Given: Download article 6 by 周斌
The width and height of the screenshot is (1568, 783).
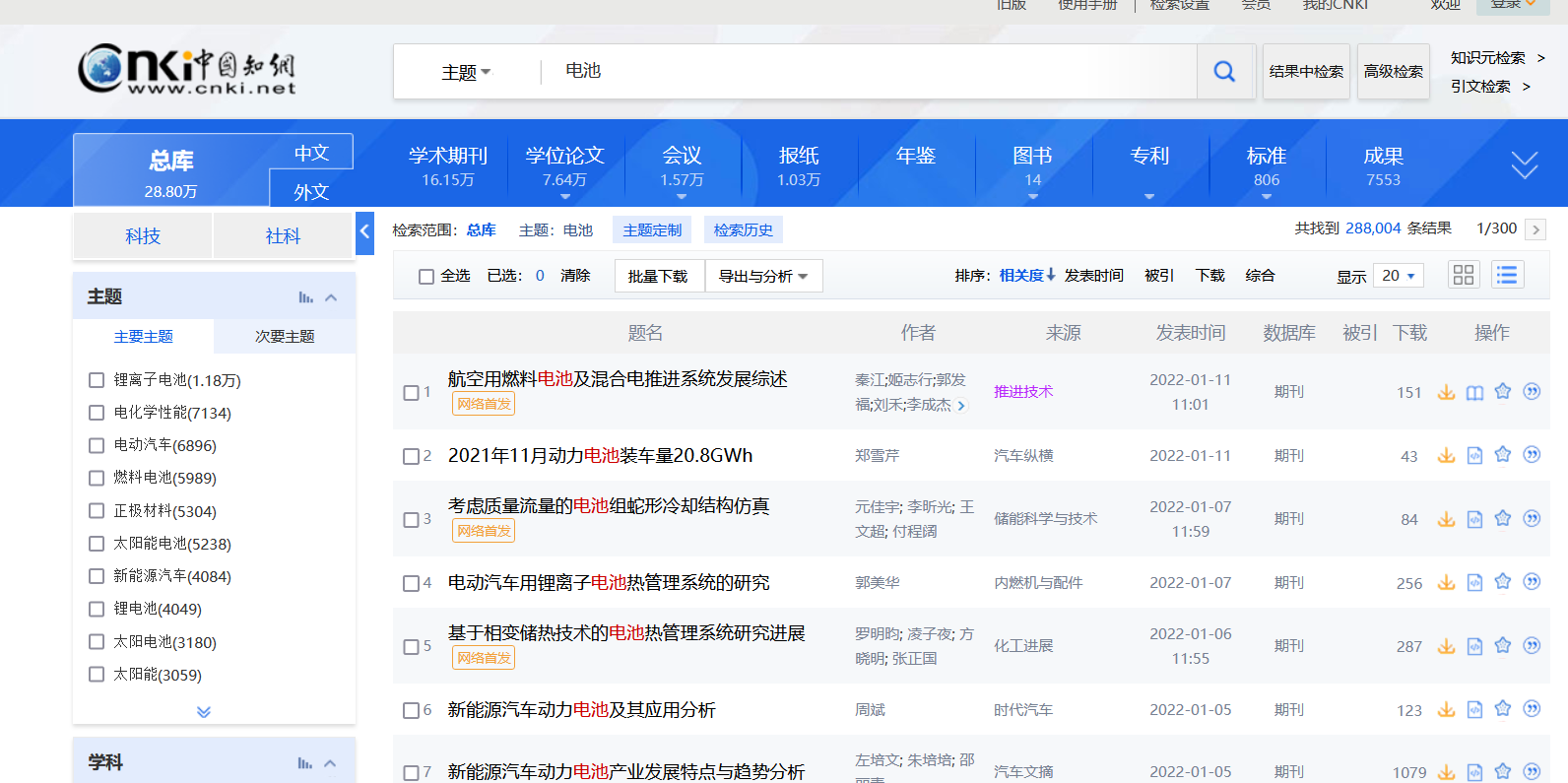Looking at the screenshot, I should pyautogui.click(x=1446, y=709).
